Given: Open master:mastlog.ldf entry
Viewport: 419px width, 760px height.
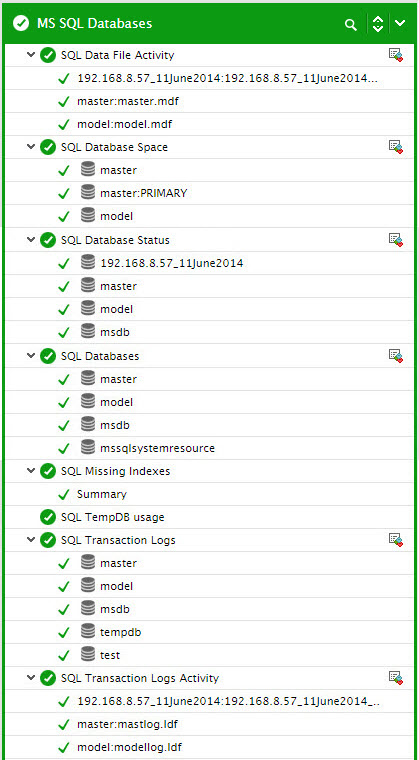Looking at the screenshot, I should 130,725.
